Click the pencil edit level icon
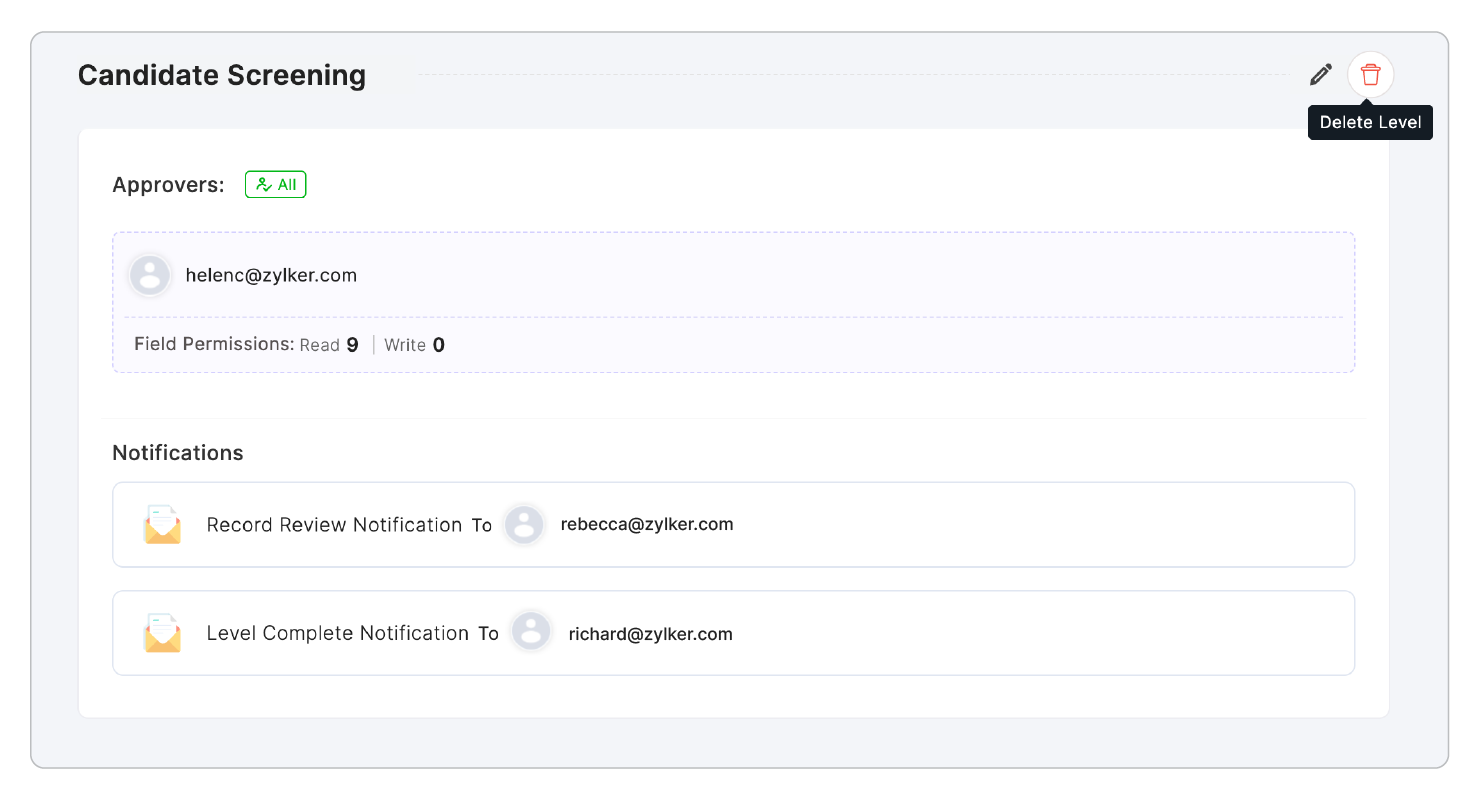Image resolution: width=1480 pixels, height=800 pixels. coord(1321,74)
